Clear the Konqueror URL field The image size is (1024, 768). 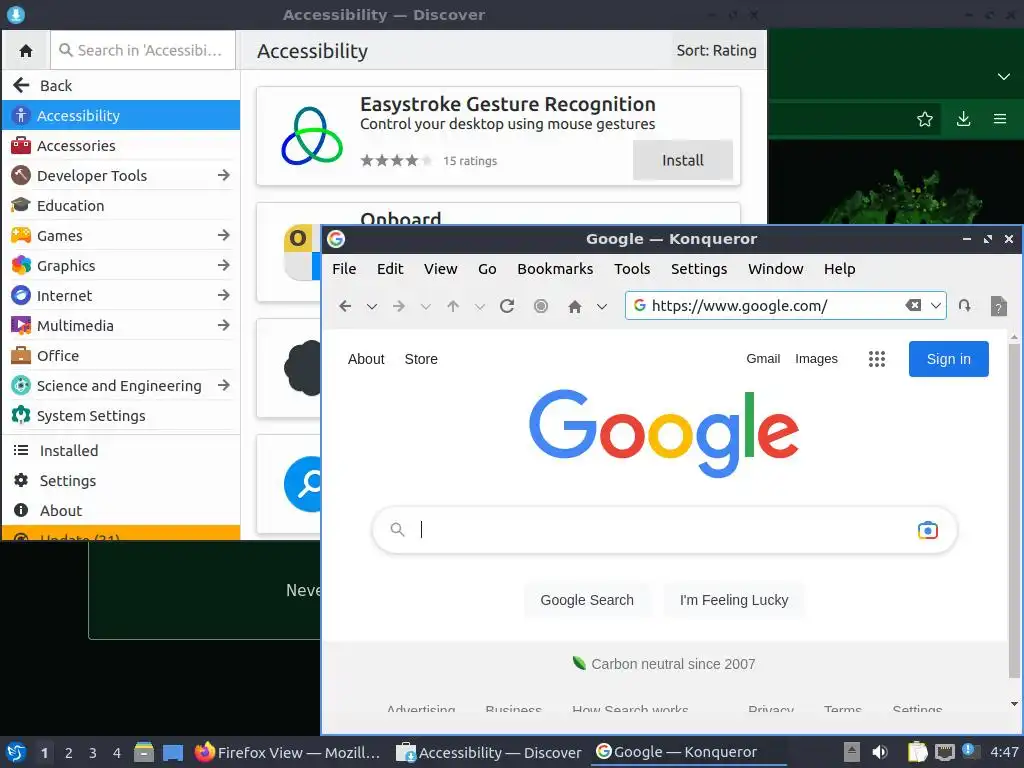[x=913, y=305]
